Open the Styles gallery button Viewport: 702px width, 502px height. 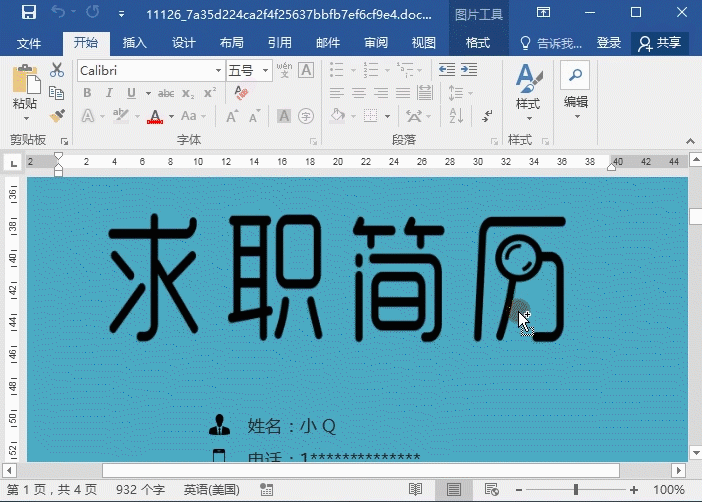click(528, 92)
